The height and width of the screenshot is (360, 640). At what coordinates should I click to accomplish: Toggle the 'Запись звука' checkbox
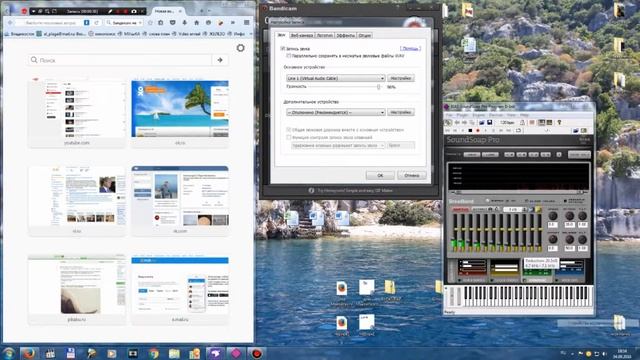pos(282,49)
